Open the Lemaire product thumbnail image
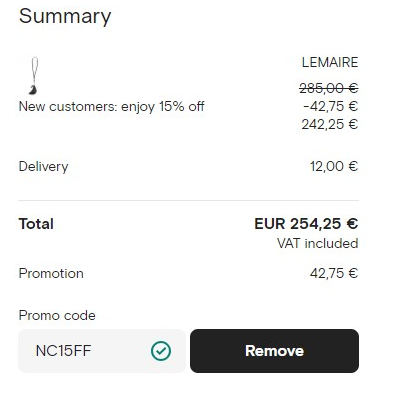 pos(34,76)
